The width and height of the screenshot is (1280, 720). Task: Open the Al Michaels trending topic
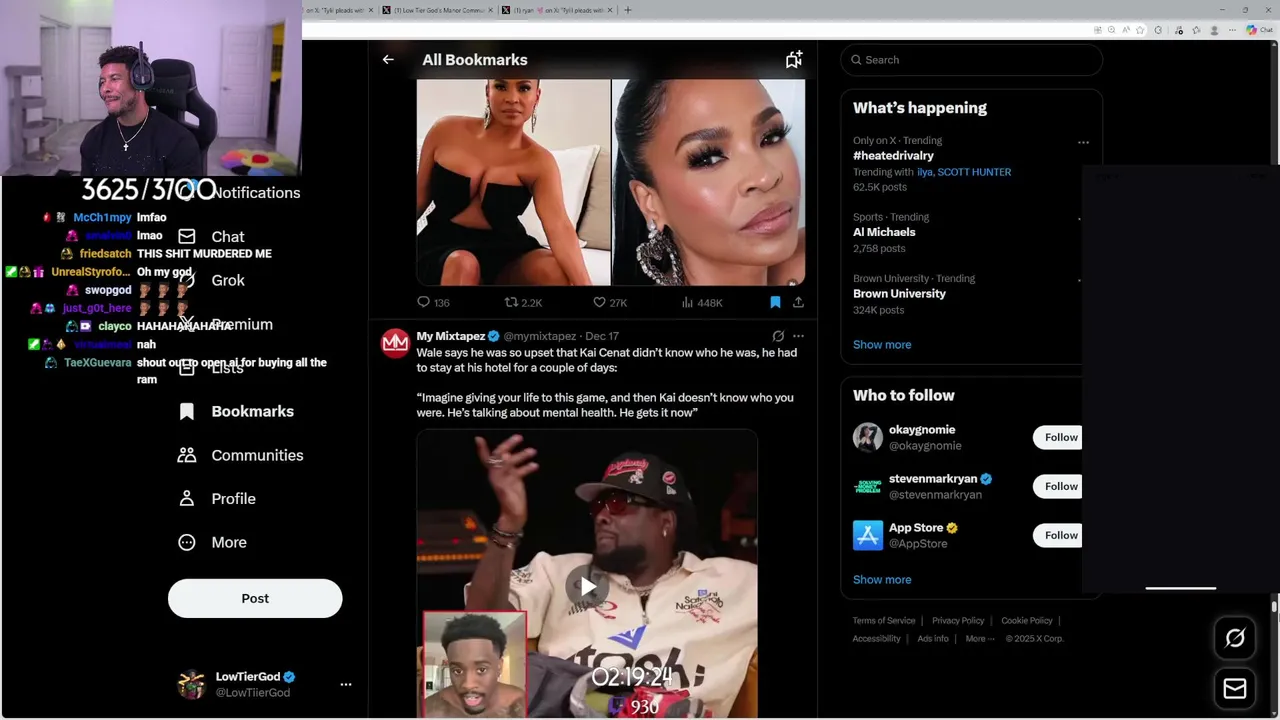884,232
